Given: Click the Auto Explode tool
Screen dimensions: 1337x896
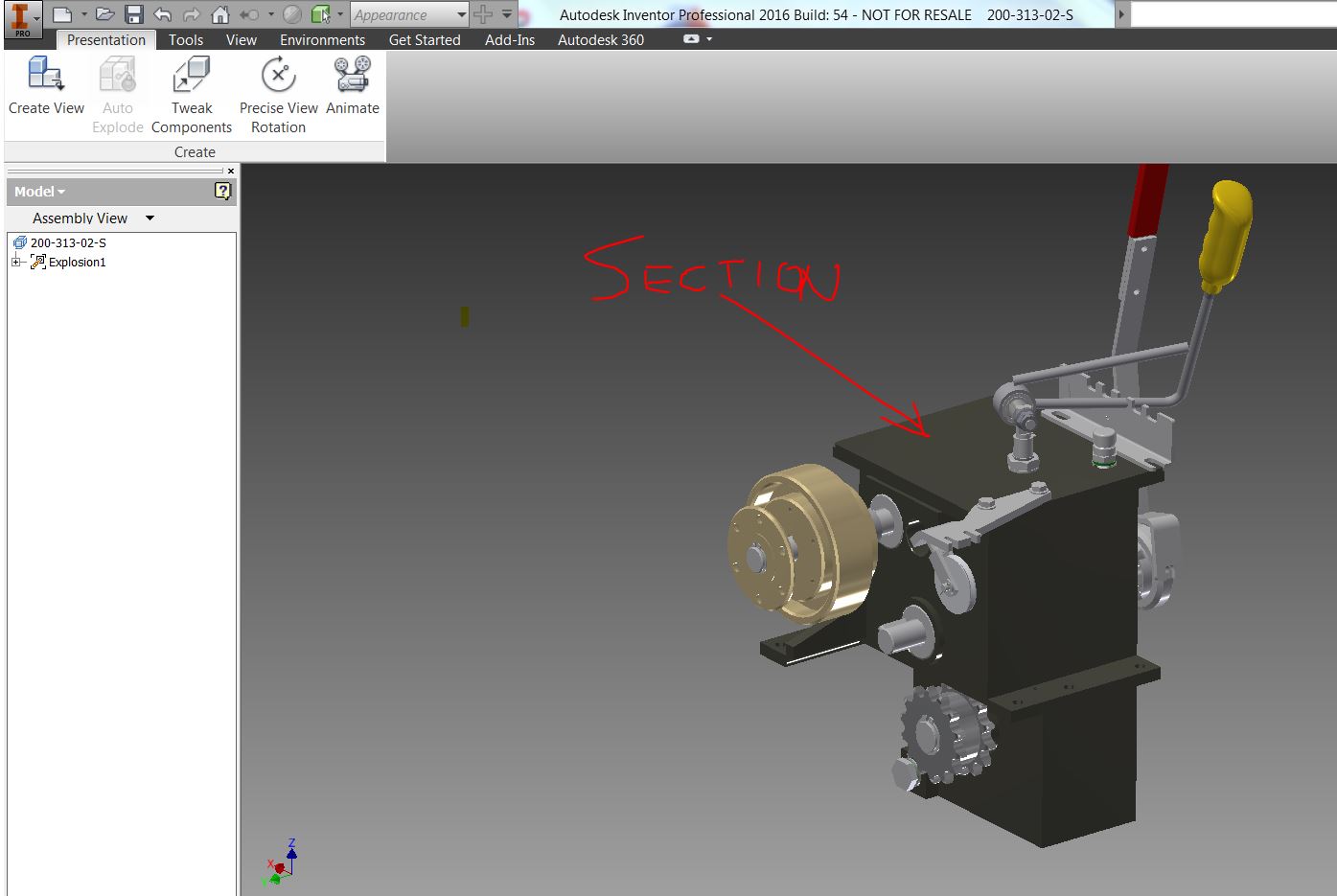Looking at the screenshot, I should pyautogui.click(x=118, y=95).
